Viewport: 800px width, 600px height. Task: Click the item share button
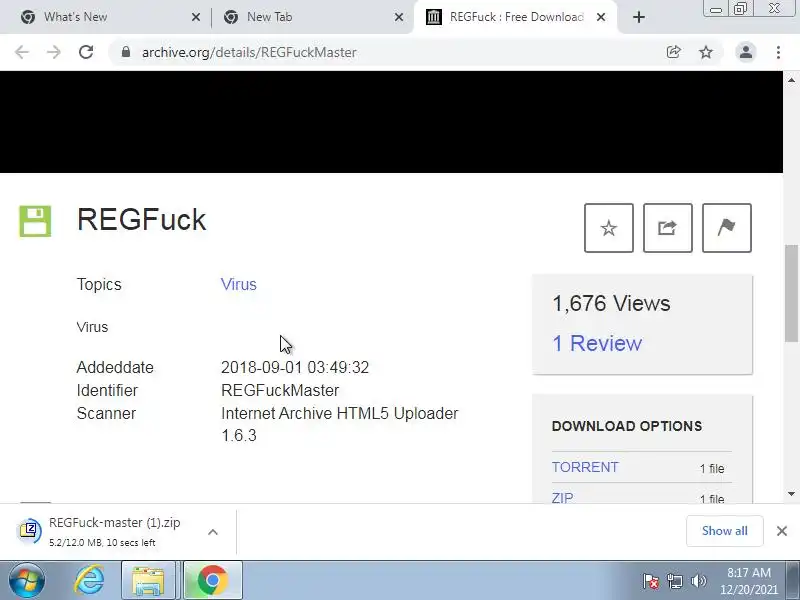pyautogui.click(x=667, y=228)
